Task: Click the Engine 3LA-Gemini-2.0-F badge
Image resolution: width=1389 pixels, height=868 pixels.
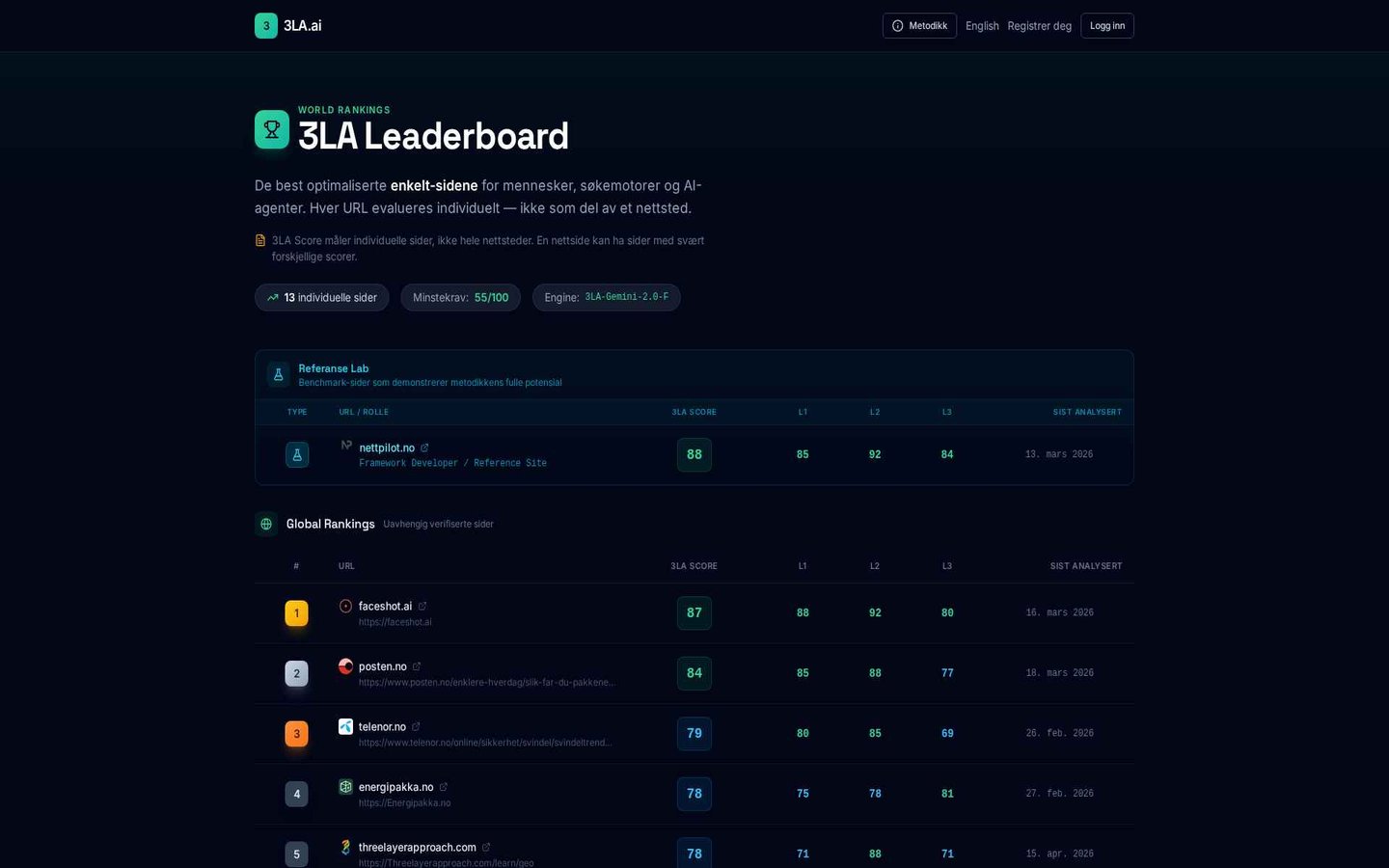Action: [x=607, y=297]
